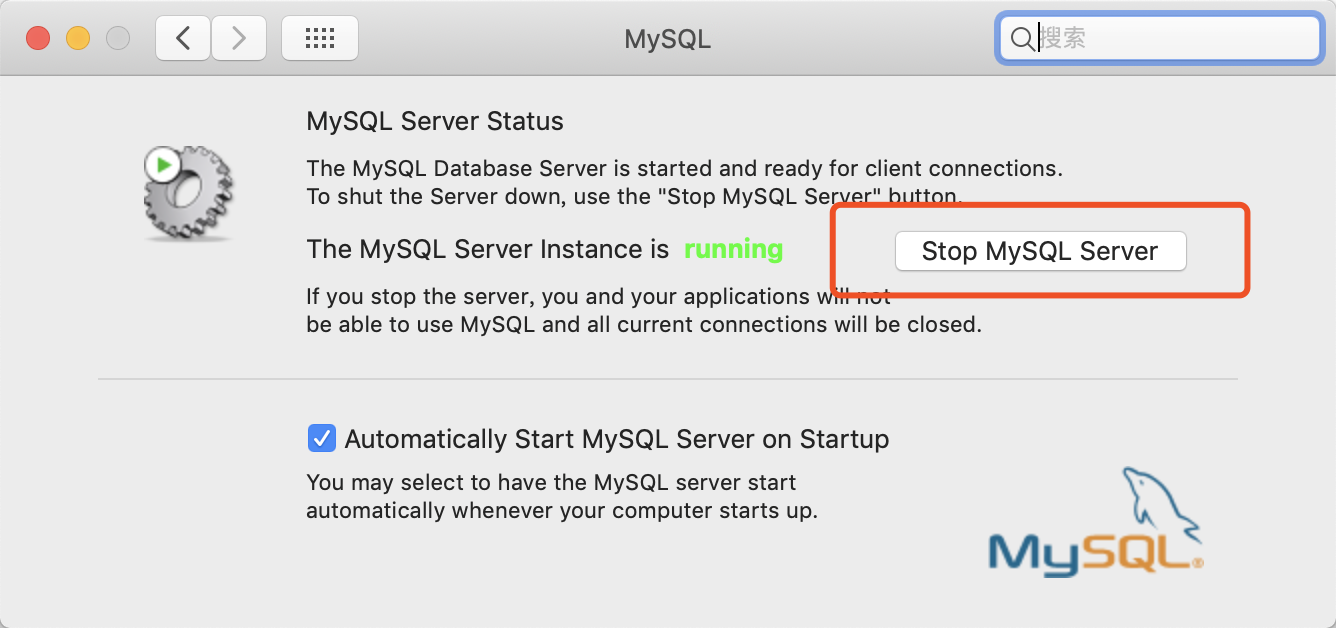Click the gray disabled zoom window button

click(x=118, y=39)
